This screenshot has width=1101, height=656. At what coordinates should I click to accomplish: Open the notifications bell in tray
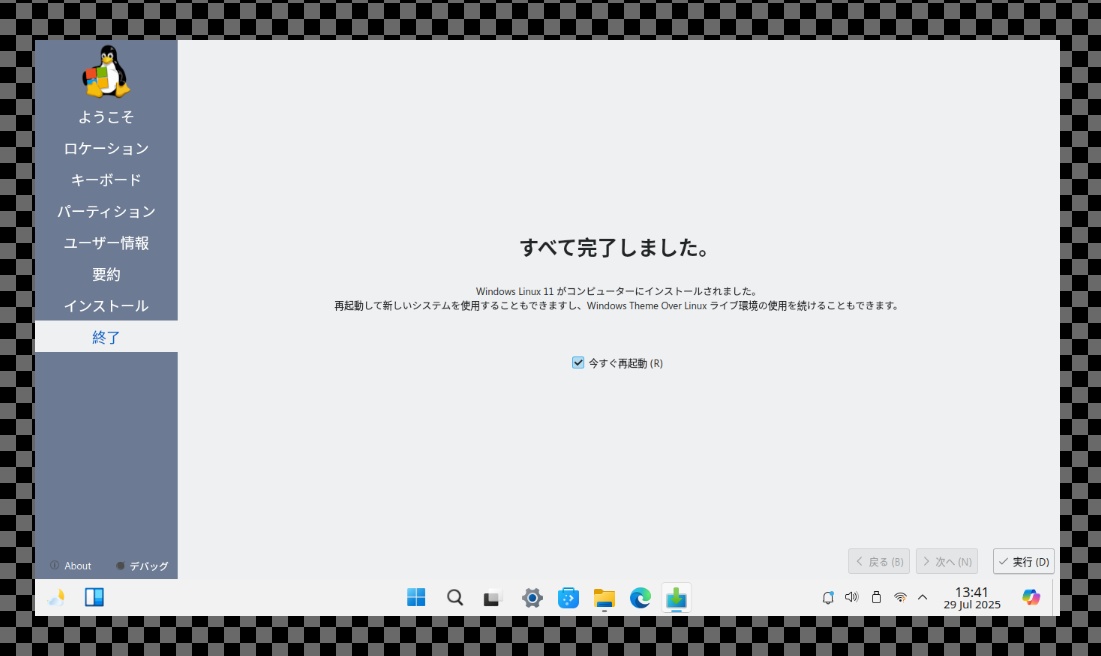point(828,598)
